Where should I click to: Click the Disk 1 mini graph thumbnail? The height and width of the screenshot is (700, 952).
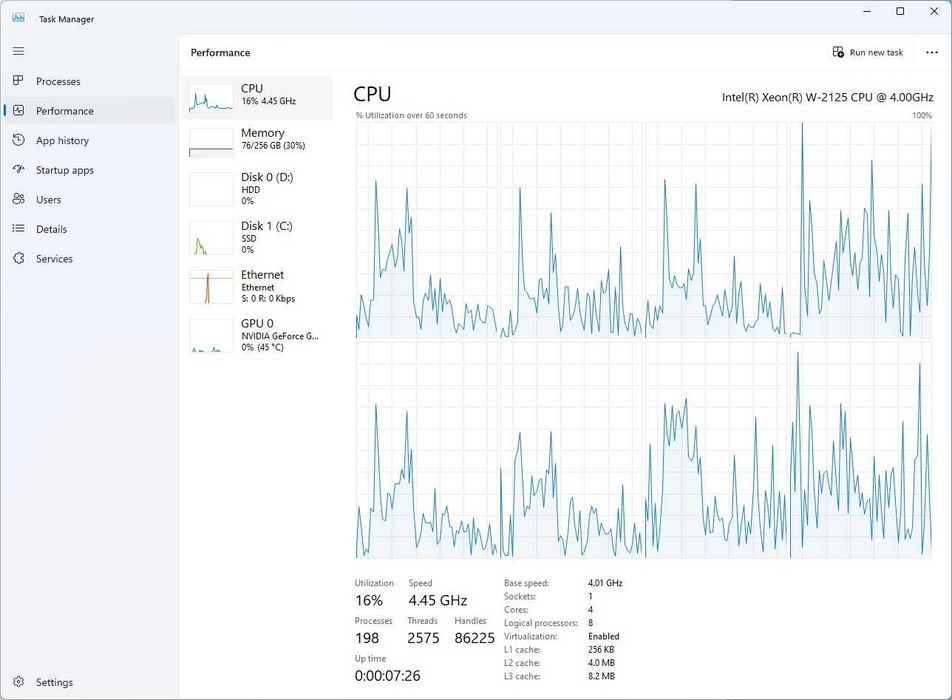point(211,237)
